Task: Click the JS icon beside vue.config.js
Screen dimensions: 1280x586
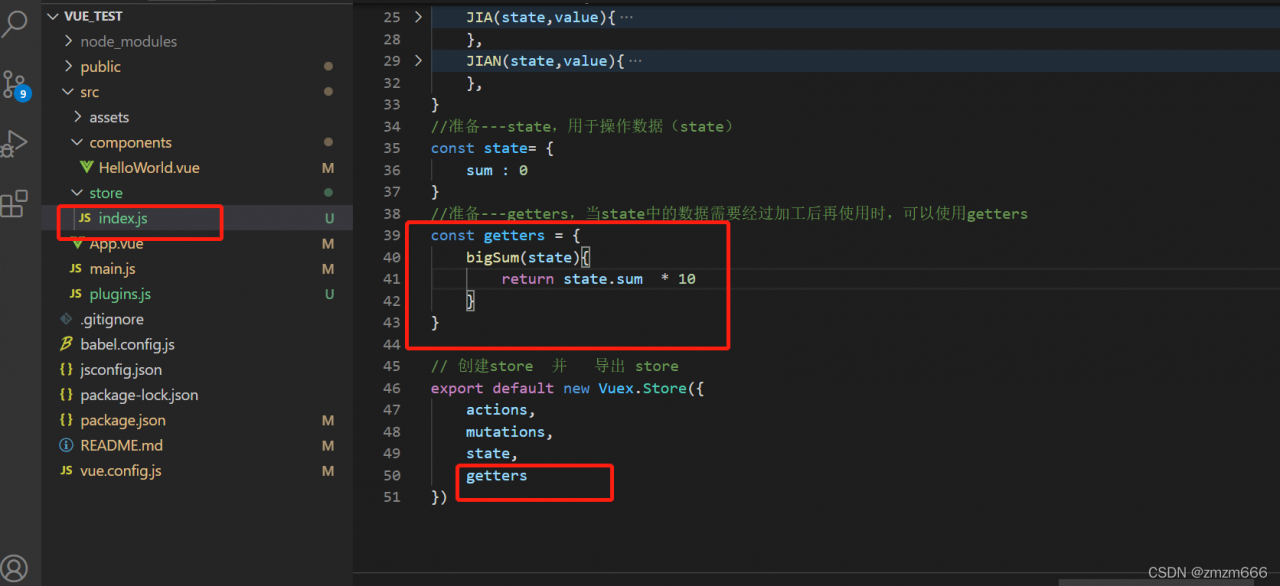Action: 66,471
